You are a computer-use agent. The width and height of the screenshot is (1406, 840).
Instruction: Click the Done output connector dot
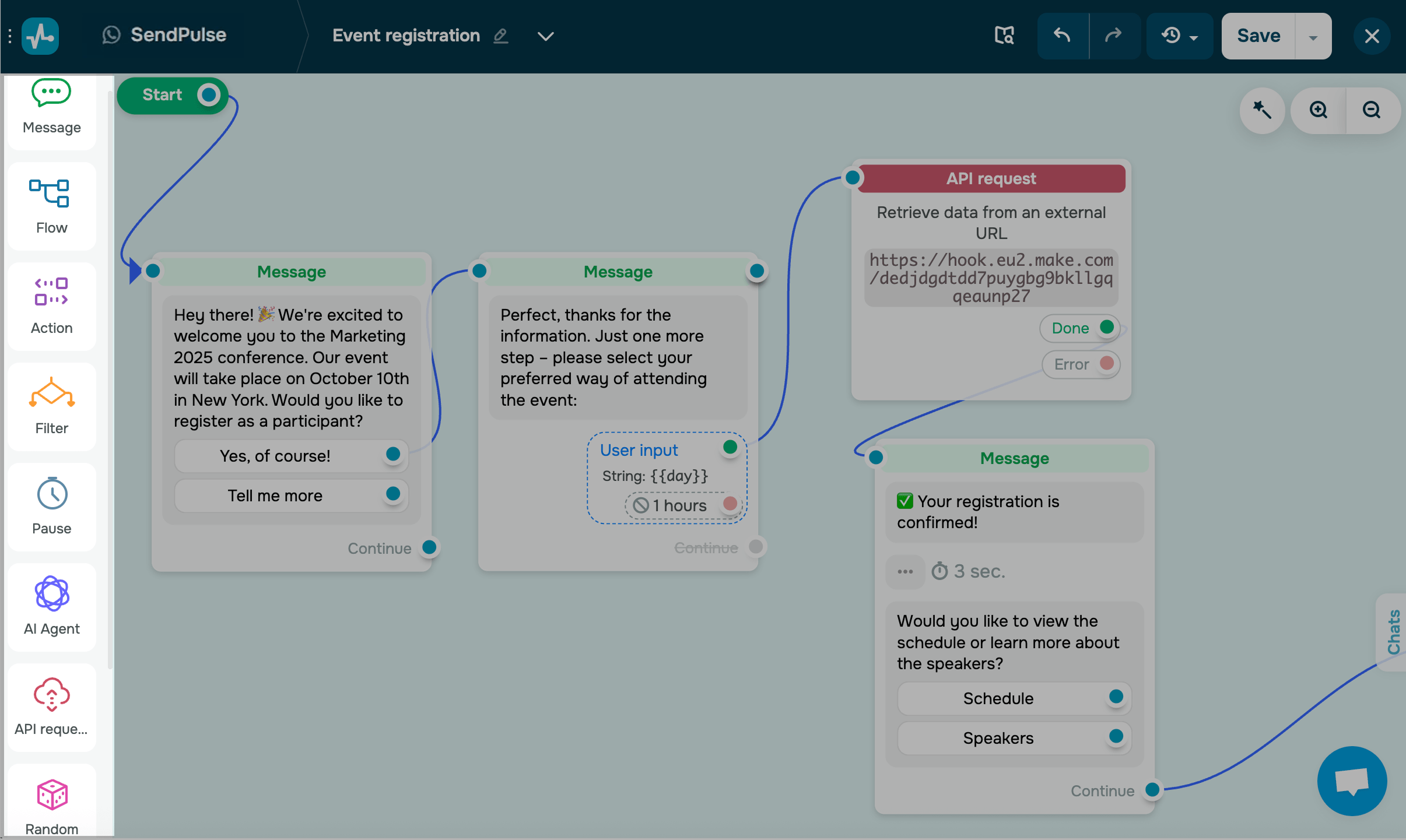[1106, 327]
